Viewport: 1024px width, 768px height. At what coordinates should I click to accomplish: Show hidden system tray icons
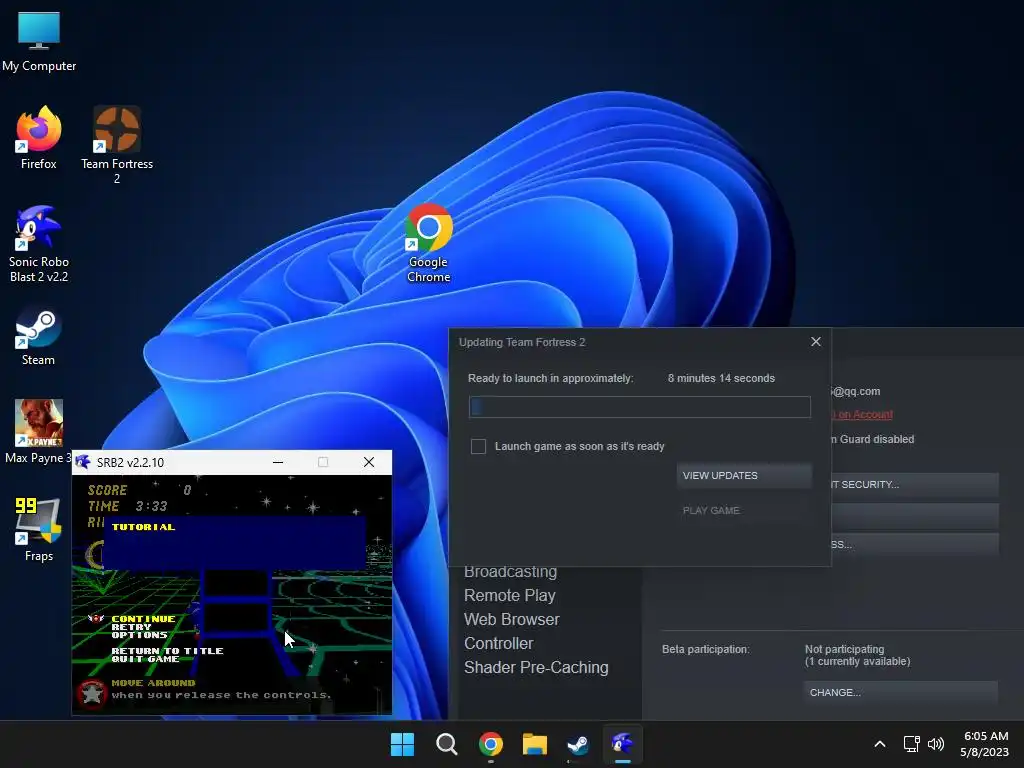880,744
